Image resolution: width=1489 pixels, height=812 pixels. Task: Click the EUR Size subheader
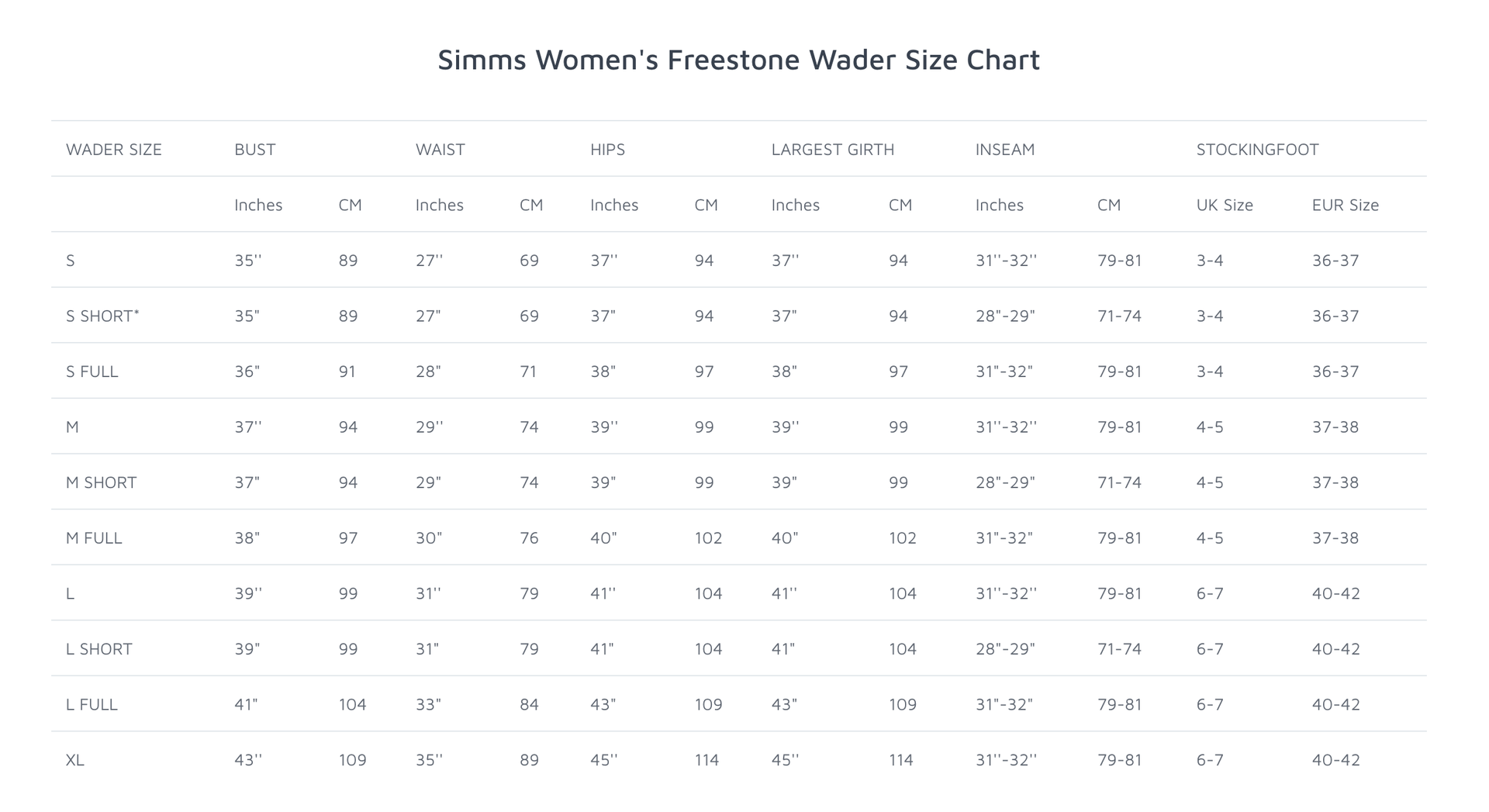[1346, 206]
